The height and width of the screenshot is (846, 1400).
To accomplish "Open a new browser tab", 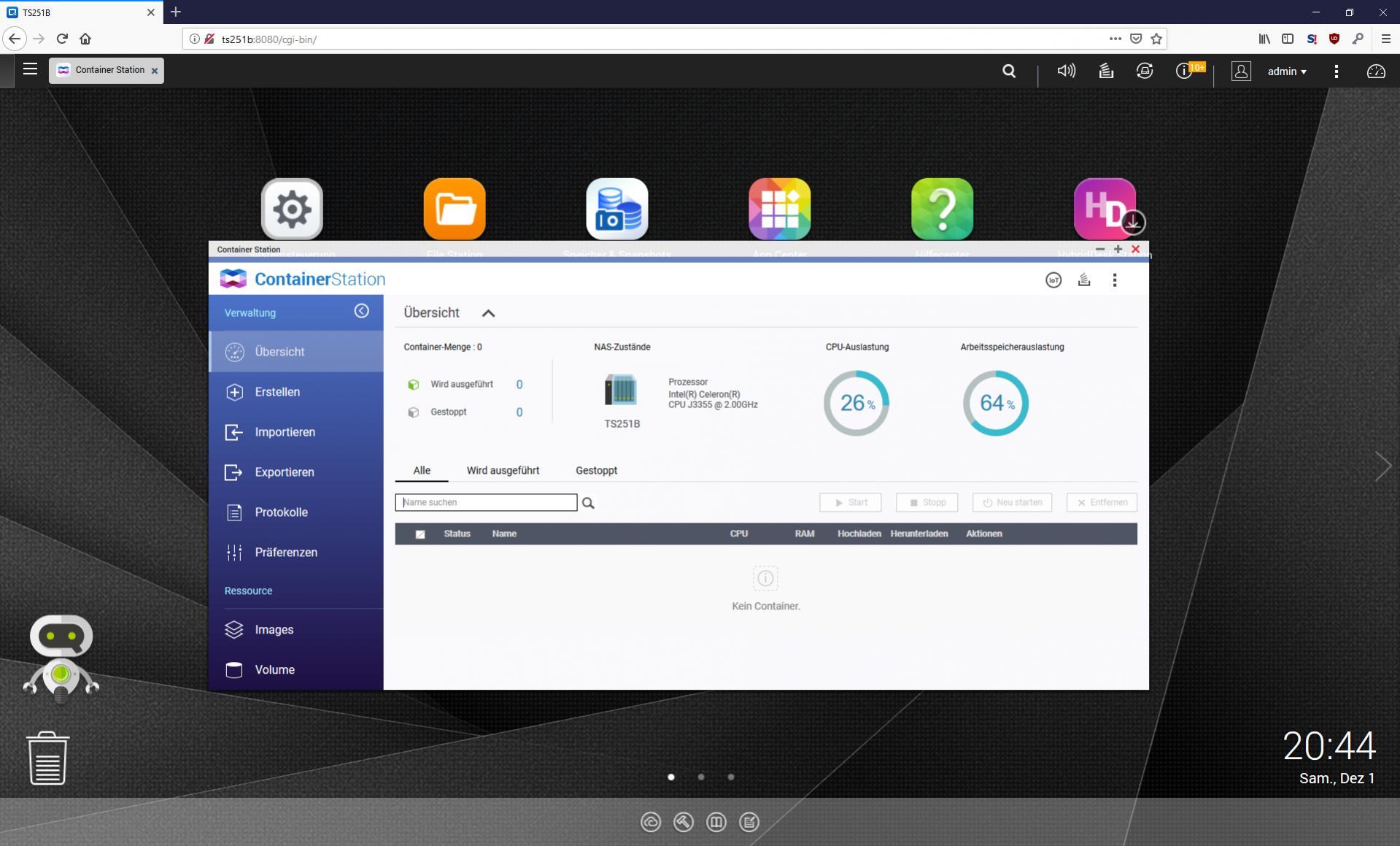I will tap(176, 12).
